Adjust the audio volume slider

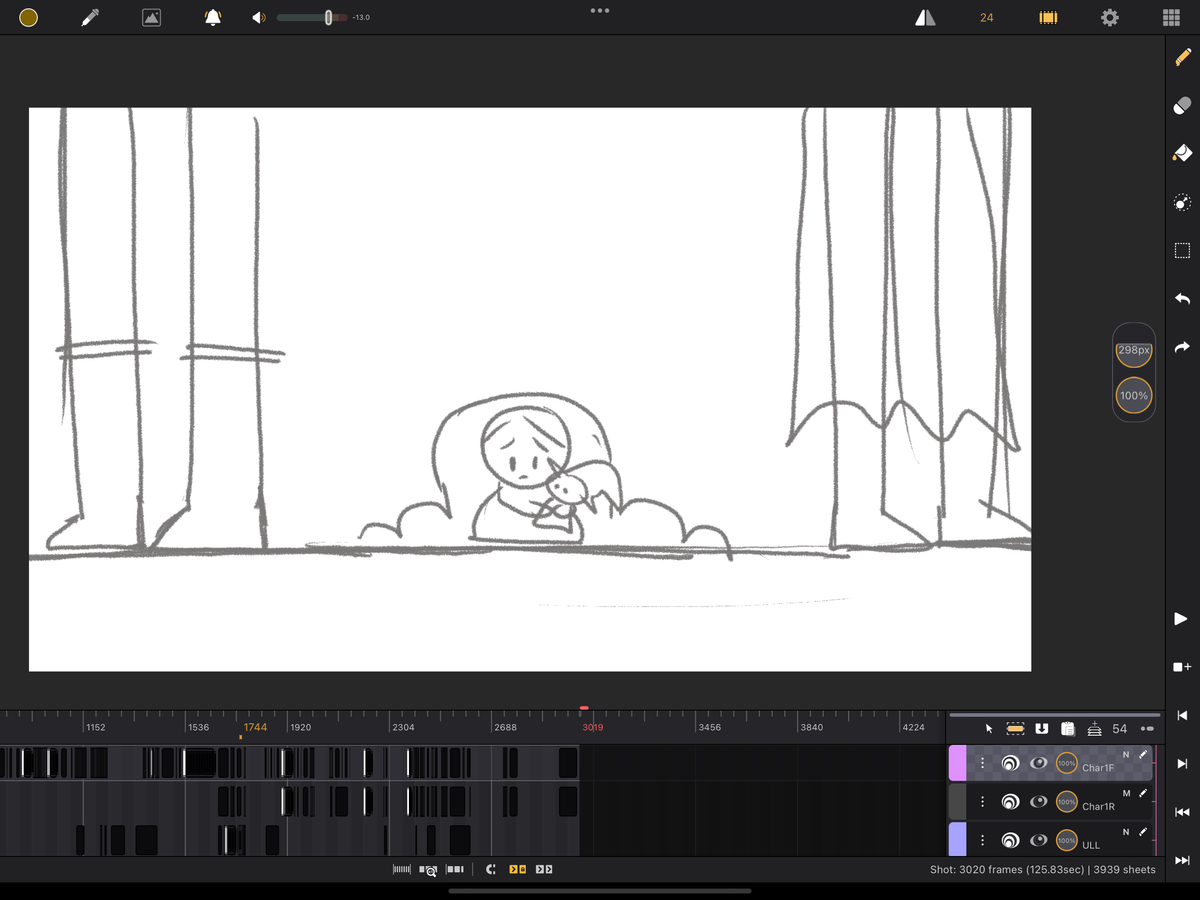coord(312,17)
